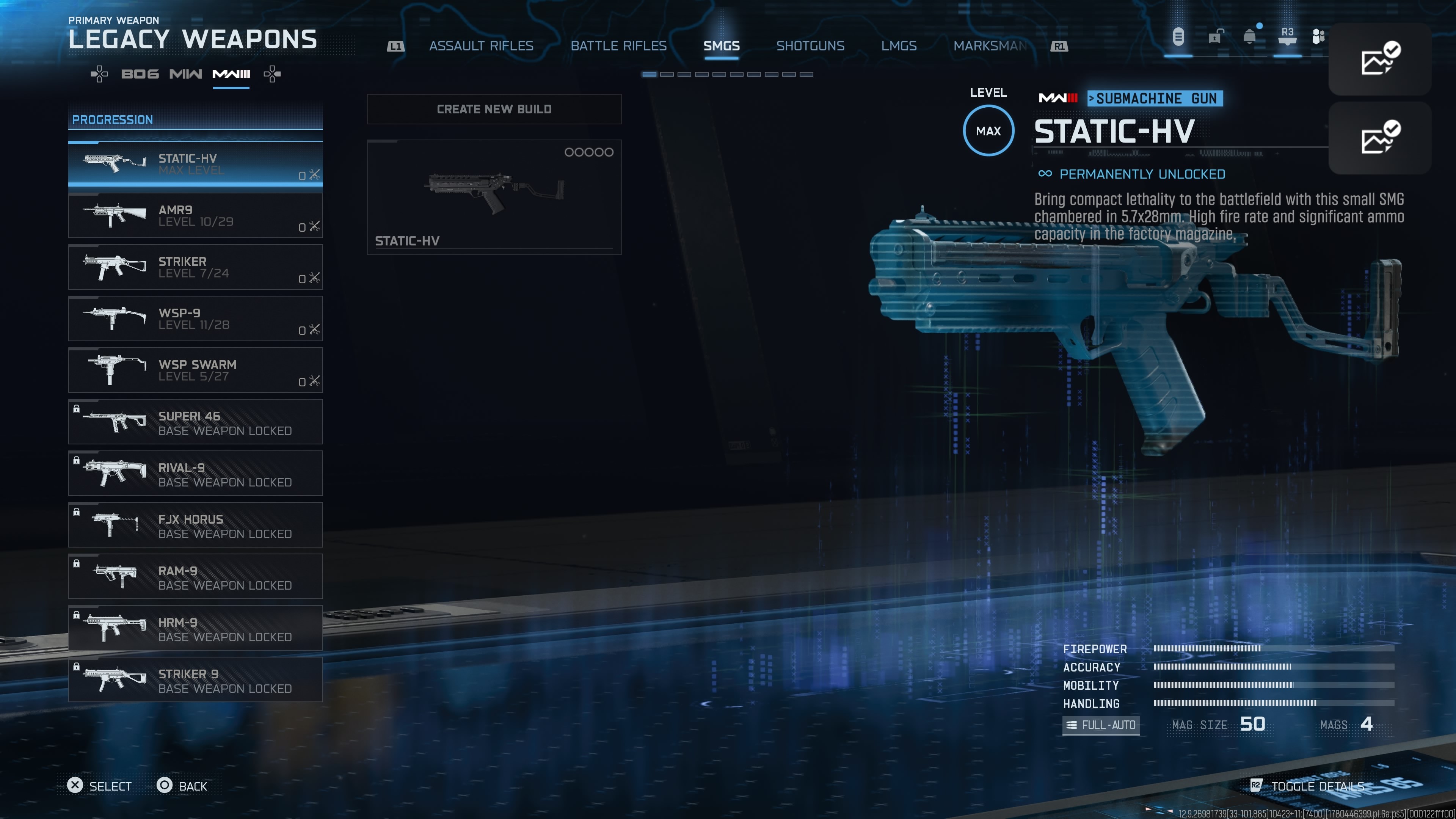This screenshot has height=819, width=1456.
Task: Click the MAX level circle
Action: pyautogui.click(x=988, y=131)
